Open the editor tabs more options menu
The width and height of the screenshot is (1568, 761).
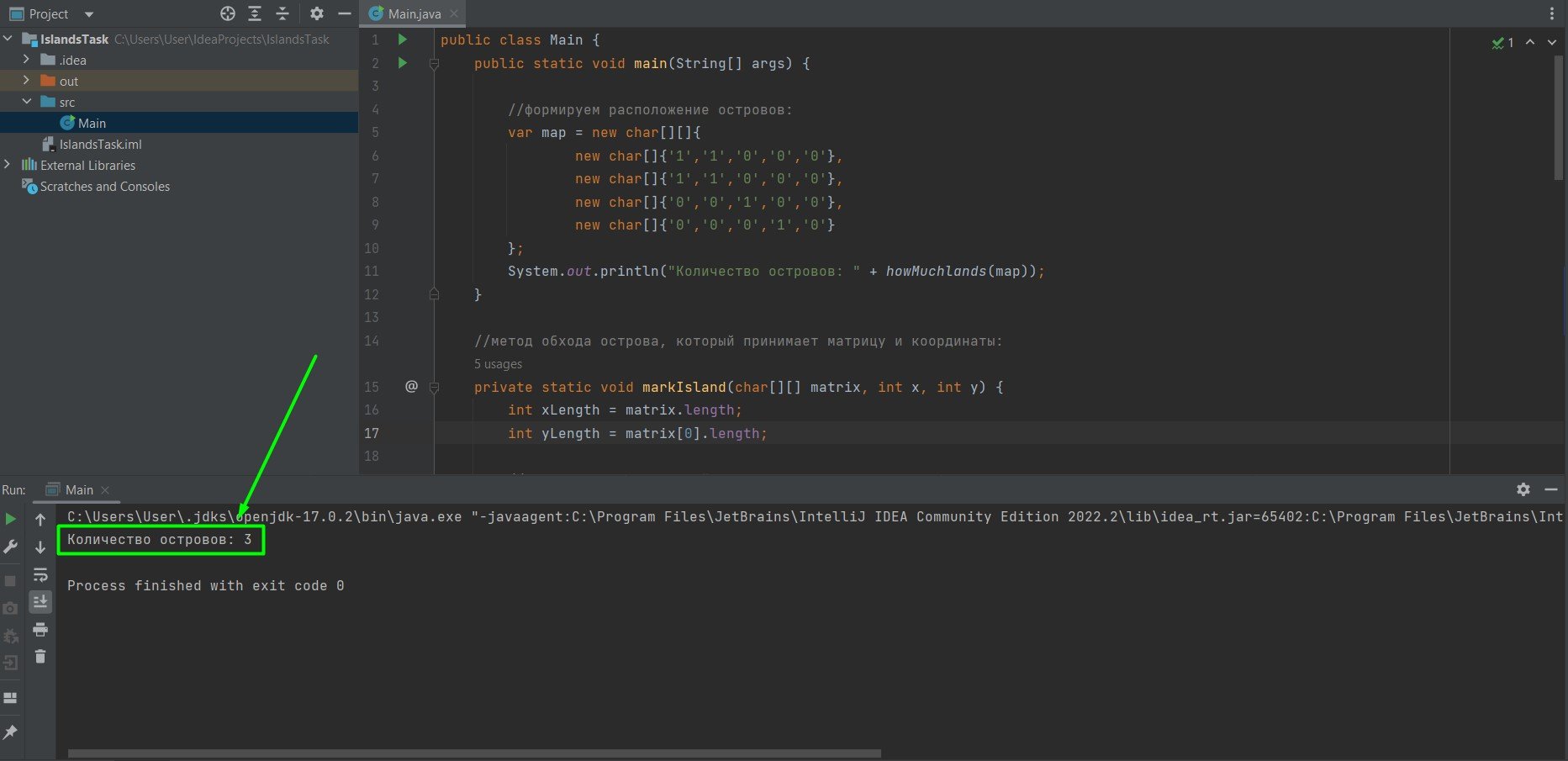click(1552, 13)
